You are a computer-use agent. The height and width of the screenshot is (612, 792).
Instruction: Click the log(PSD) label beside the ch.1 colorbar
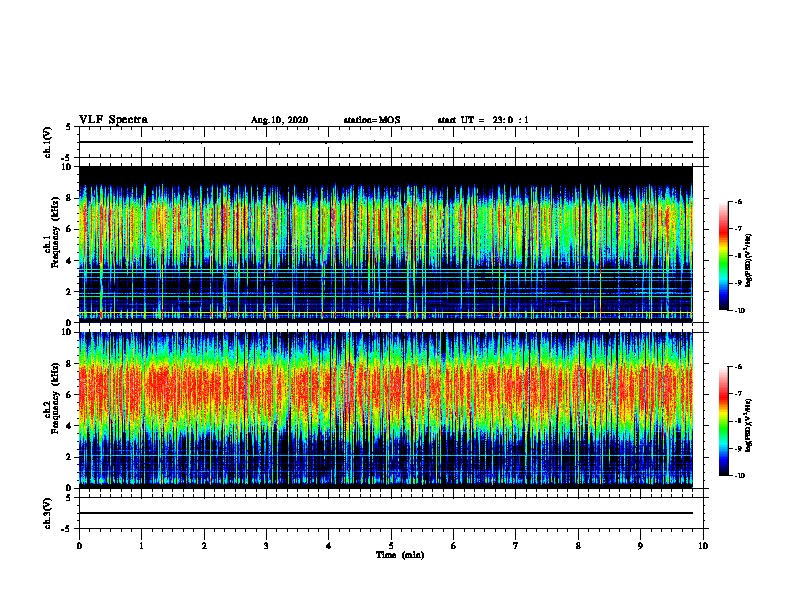(x=749, y=260)
